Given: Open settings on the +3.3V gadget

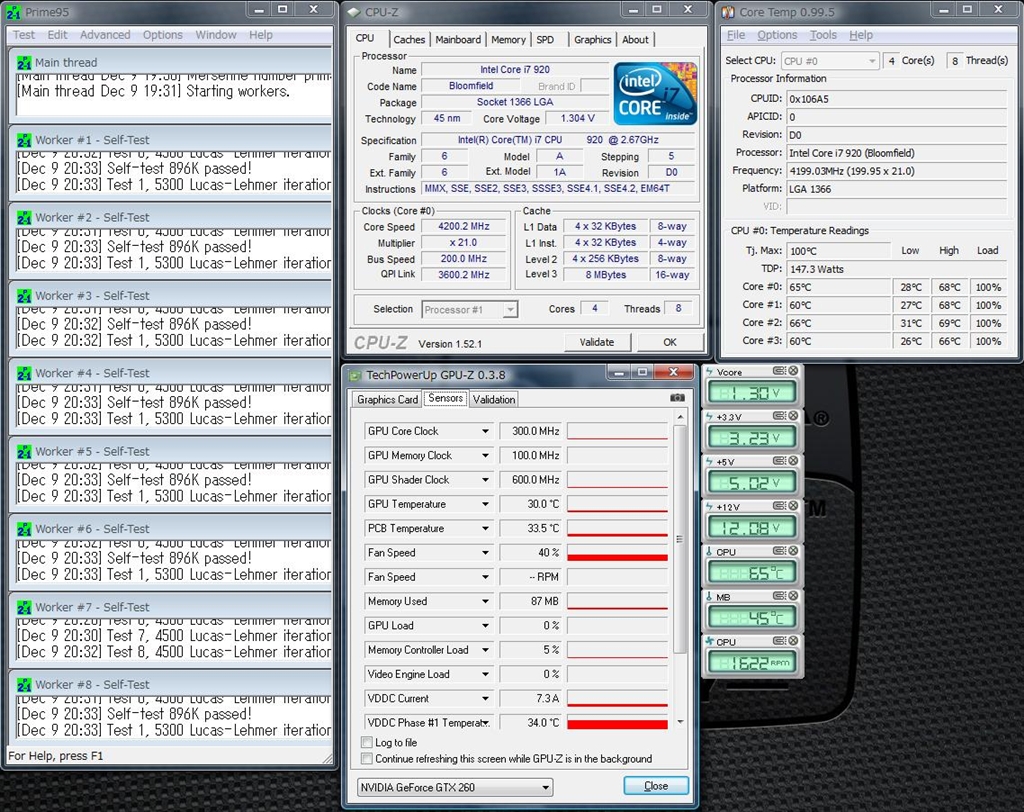Looking at the screenshot, I should click(x=780, y=416).
